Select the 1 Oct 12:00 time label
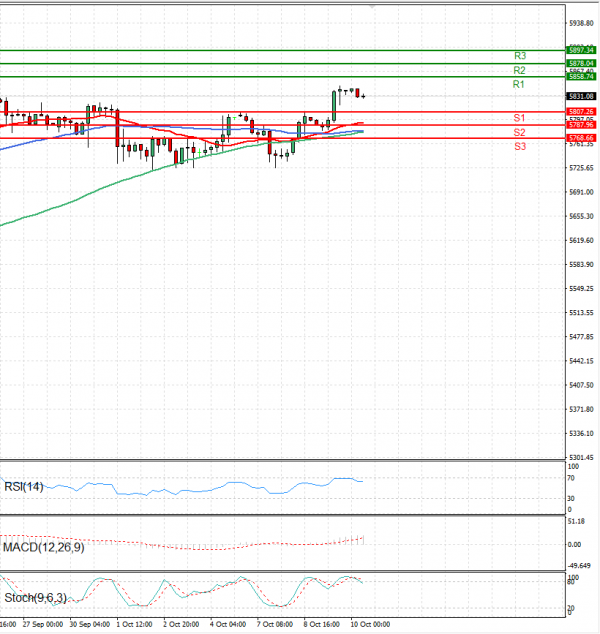This screenshot has width=600, height=634. 135,624
